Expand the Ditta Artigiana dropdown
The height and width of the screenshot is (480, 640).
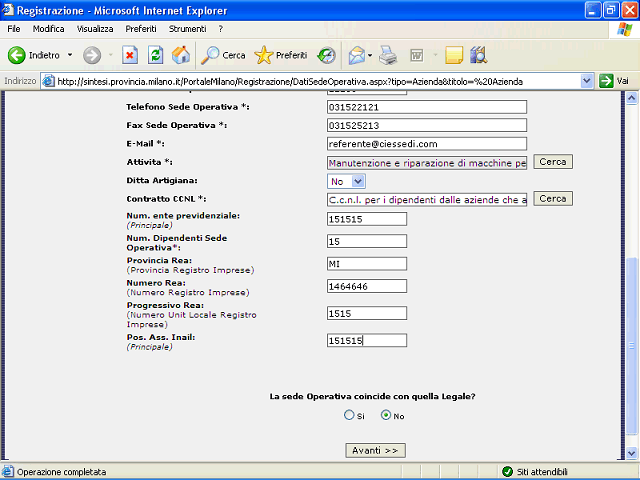coord(358,181)
